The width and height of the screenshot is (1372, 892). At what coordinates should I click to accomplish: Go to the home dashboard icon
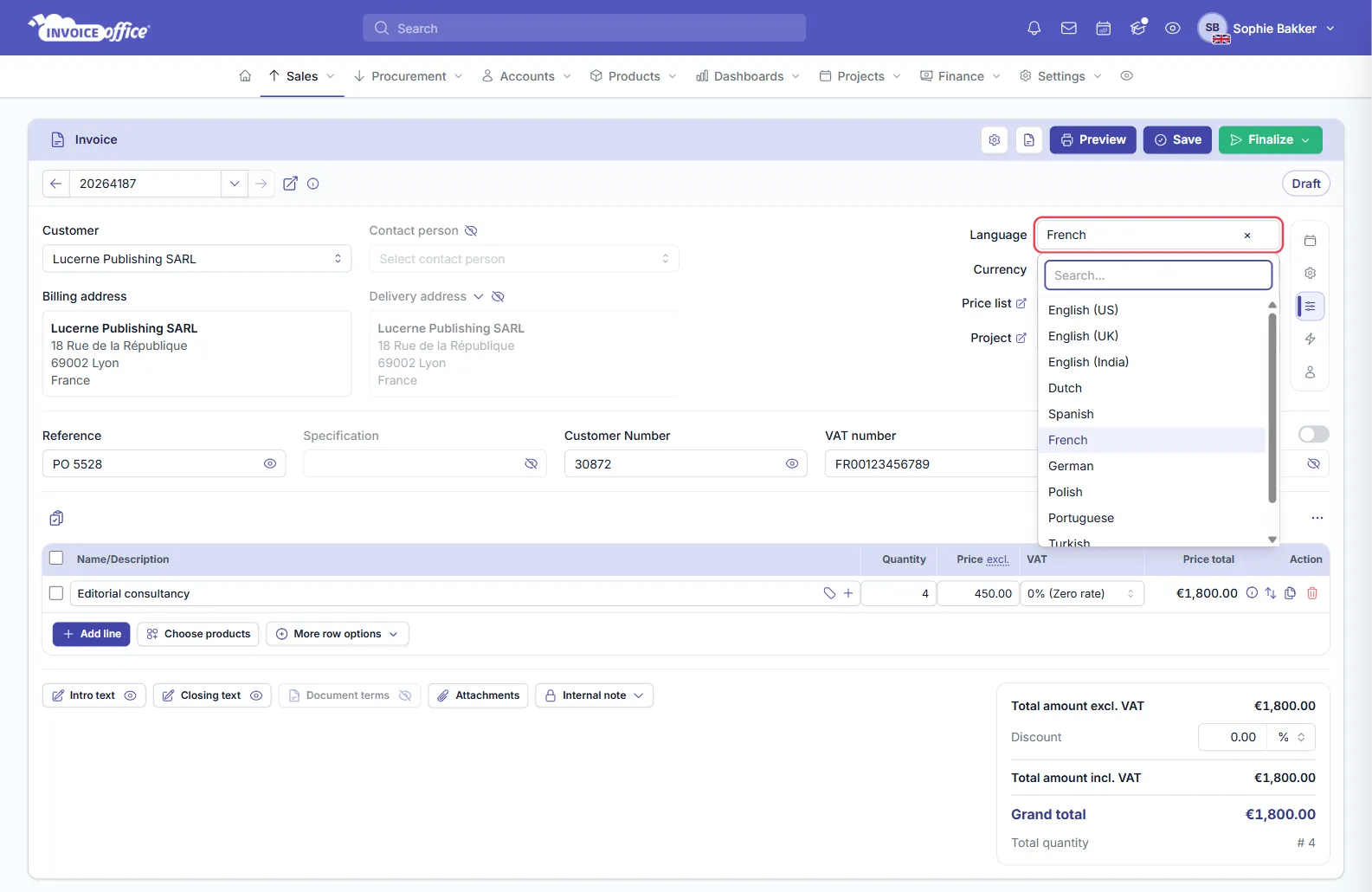point(245,76)
